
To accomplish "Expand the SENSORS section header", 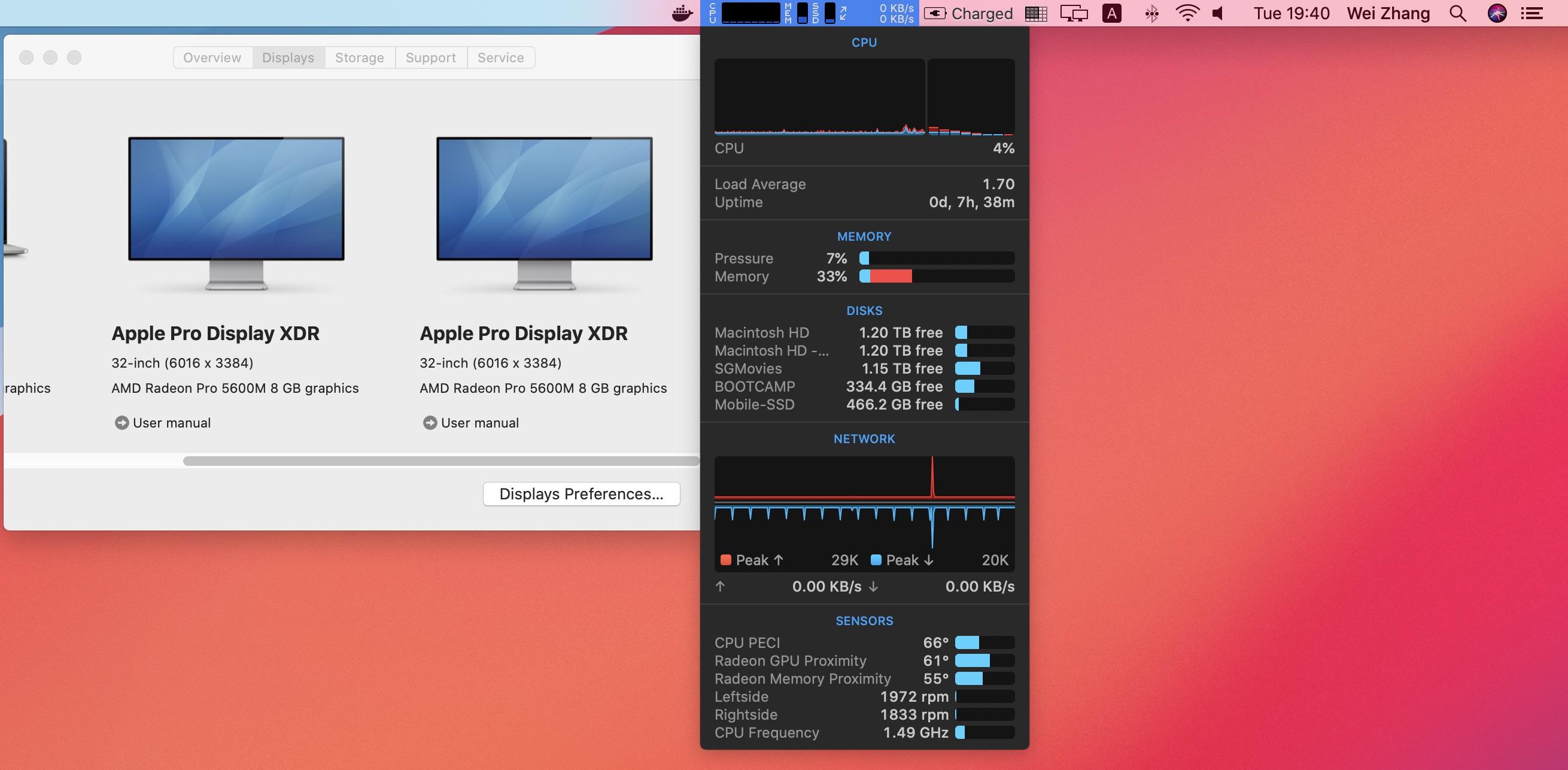I will point(864,621).
